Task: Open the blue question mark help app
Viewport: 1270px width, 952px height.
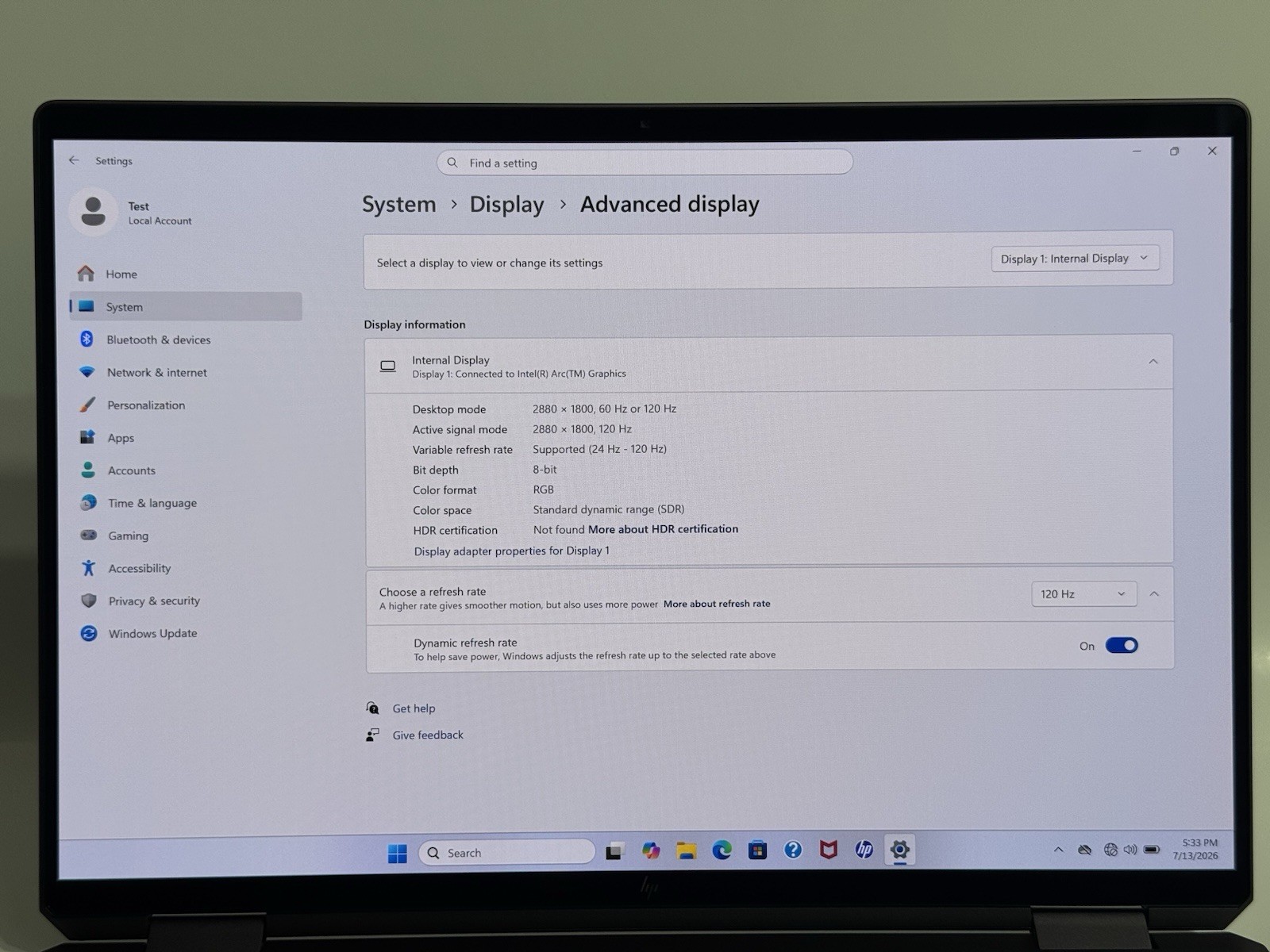Action: pos(793,850)
